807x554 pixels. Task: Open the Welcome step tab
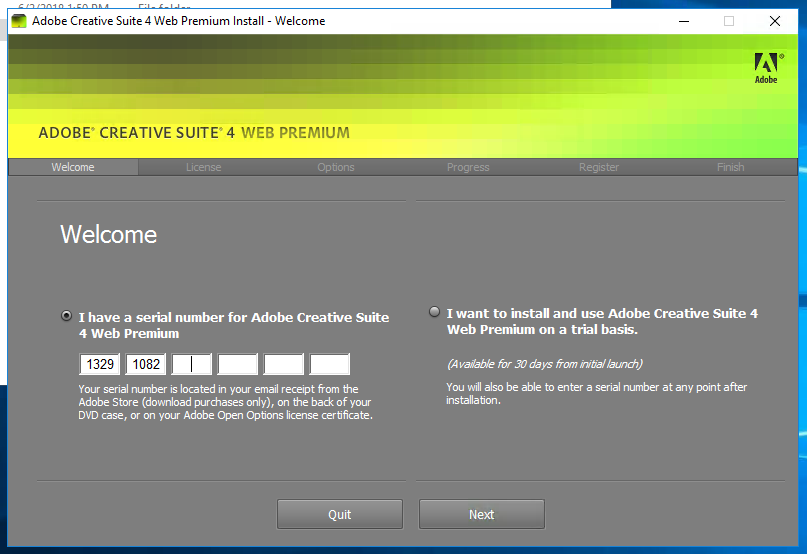pos(73,167)
